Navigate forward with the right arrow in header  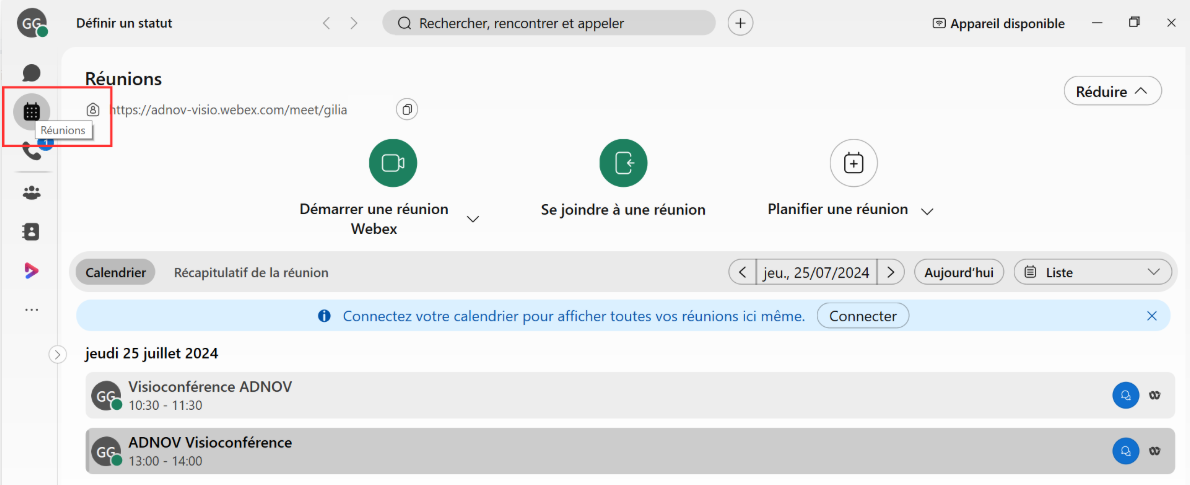tap(354, 24)
